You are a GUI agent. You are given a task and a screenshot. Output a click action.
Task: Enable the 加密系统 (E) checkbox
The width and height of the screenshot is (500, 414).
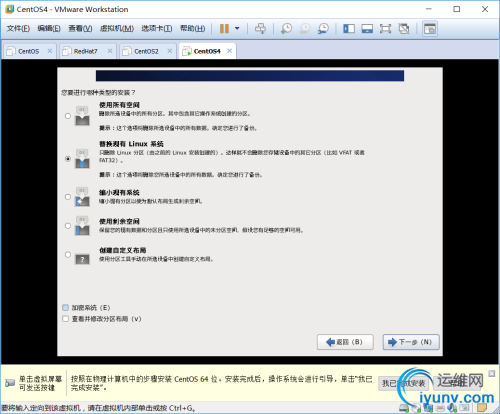[x=66, y=307]
